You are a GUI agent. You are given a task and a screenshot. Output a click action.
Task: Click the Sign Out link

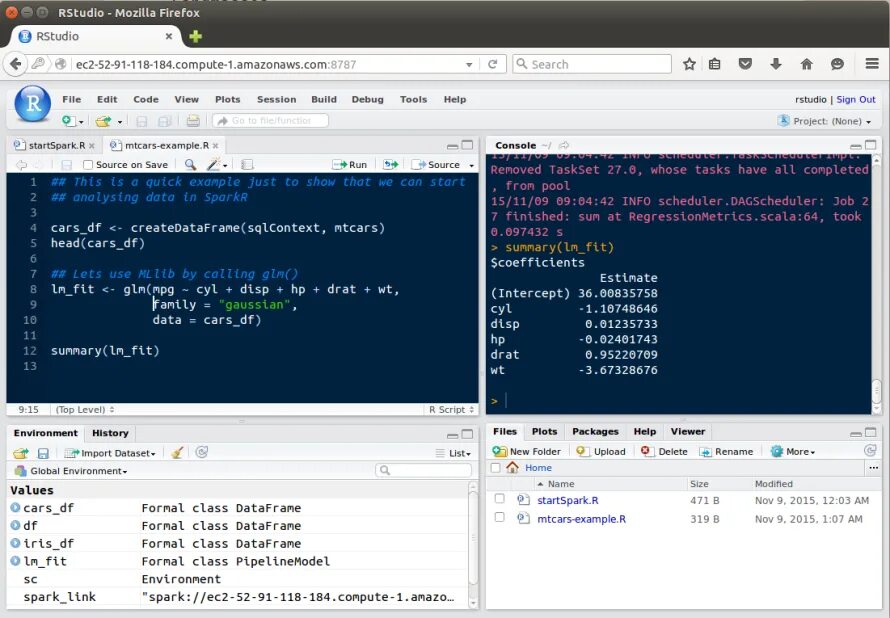tap(855, 99)
